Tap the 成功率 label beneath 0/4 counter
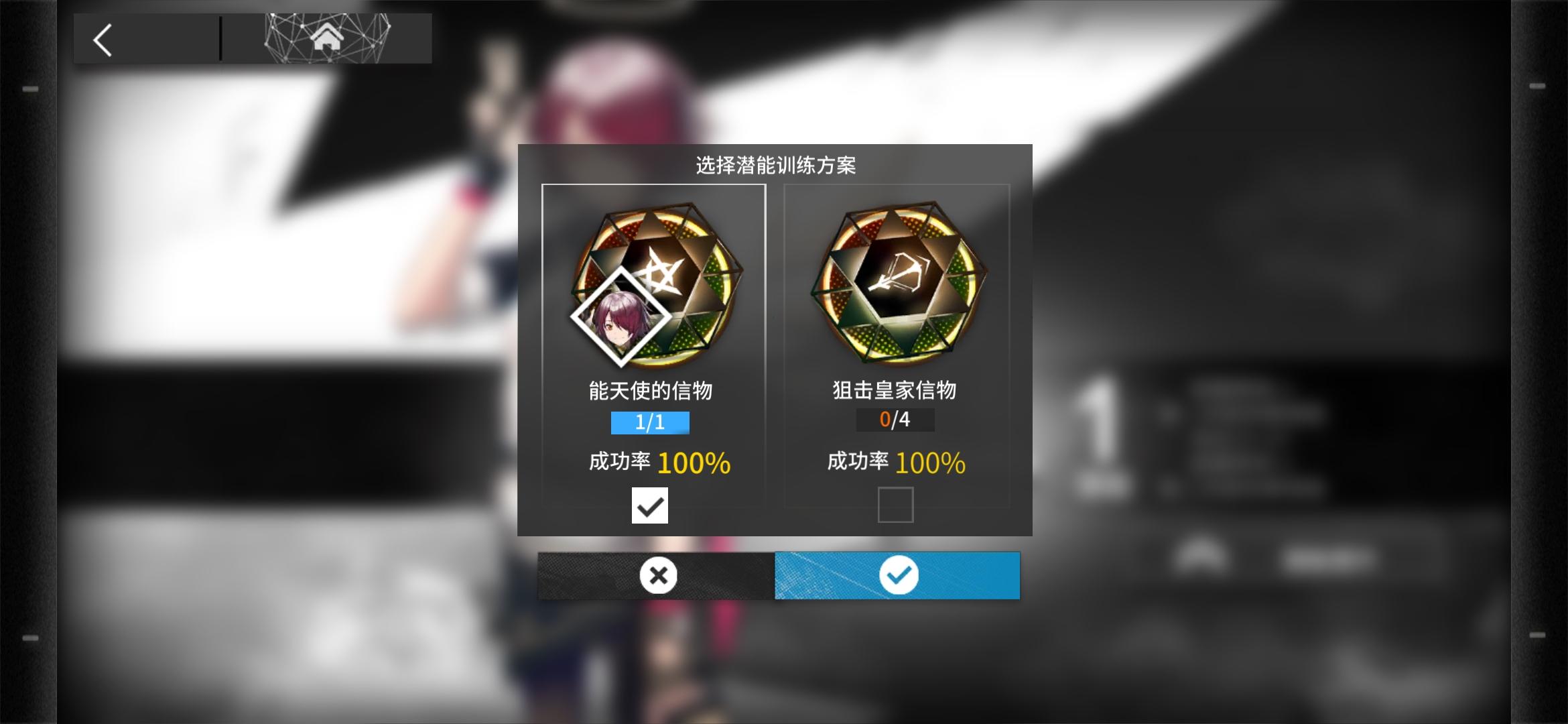Screen dimensions: 1568x724 pyautogui.click(x=858, y=461)
